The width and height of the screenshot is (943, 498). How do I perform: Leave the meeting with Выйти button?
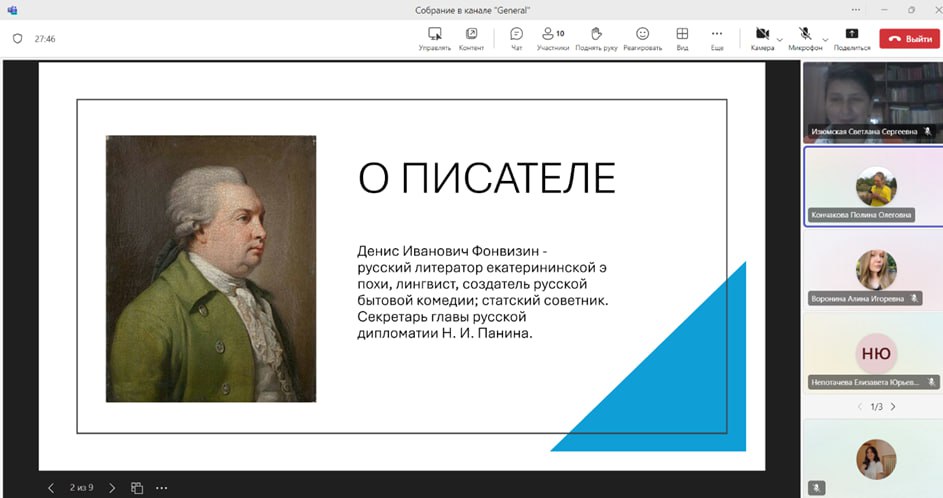[x=909, y=38]
